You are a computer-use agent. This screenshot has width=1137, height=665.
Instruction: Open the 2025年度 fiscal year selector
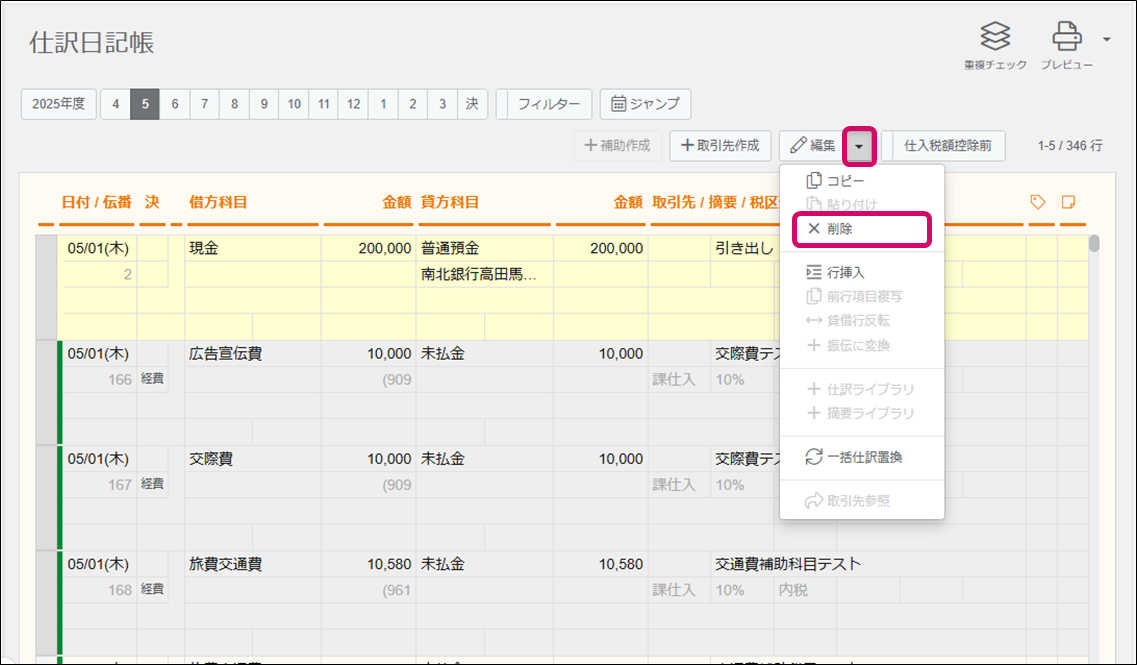click(58, 104)
